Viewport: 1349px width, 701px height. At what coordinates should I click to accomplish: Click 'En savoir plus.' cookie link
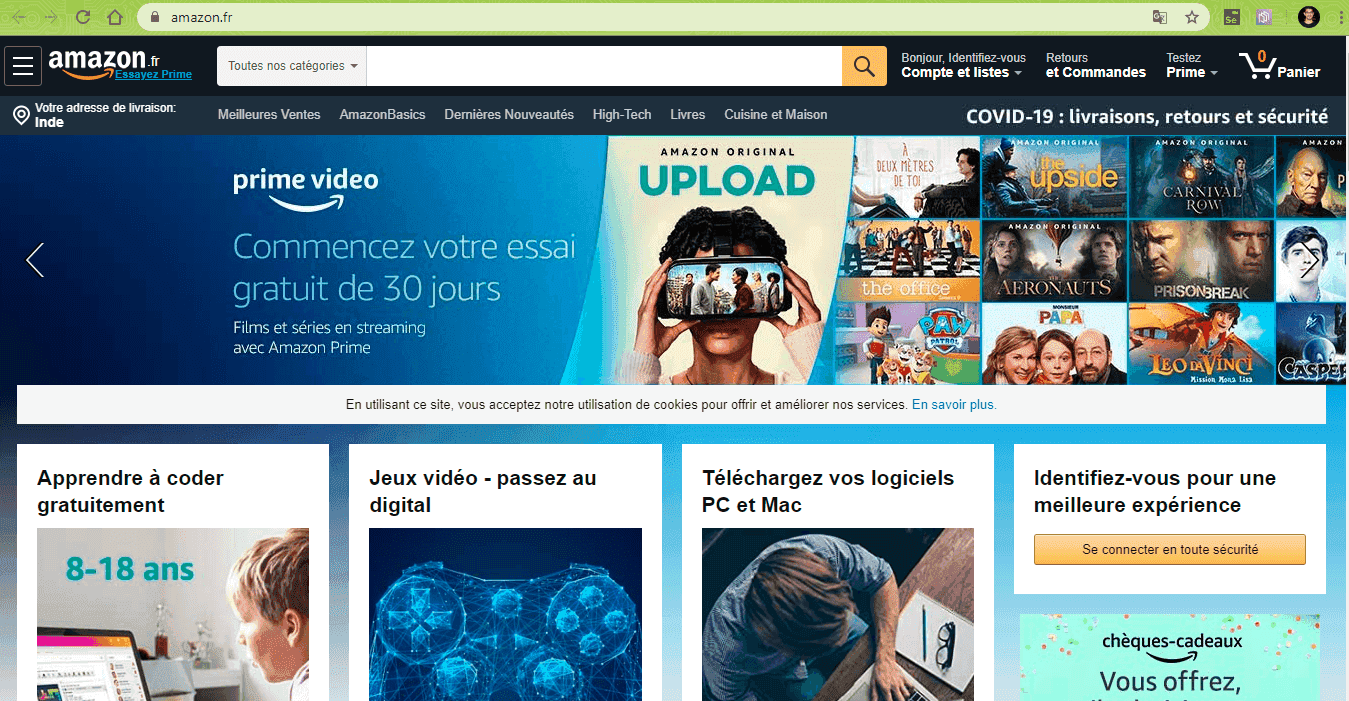pyautogui.click(x=954, y=405)
